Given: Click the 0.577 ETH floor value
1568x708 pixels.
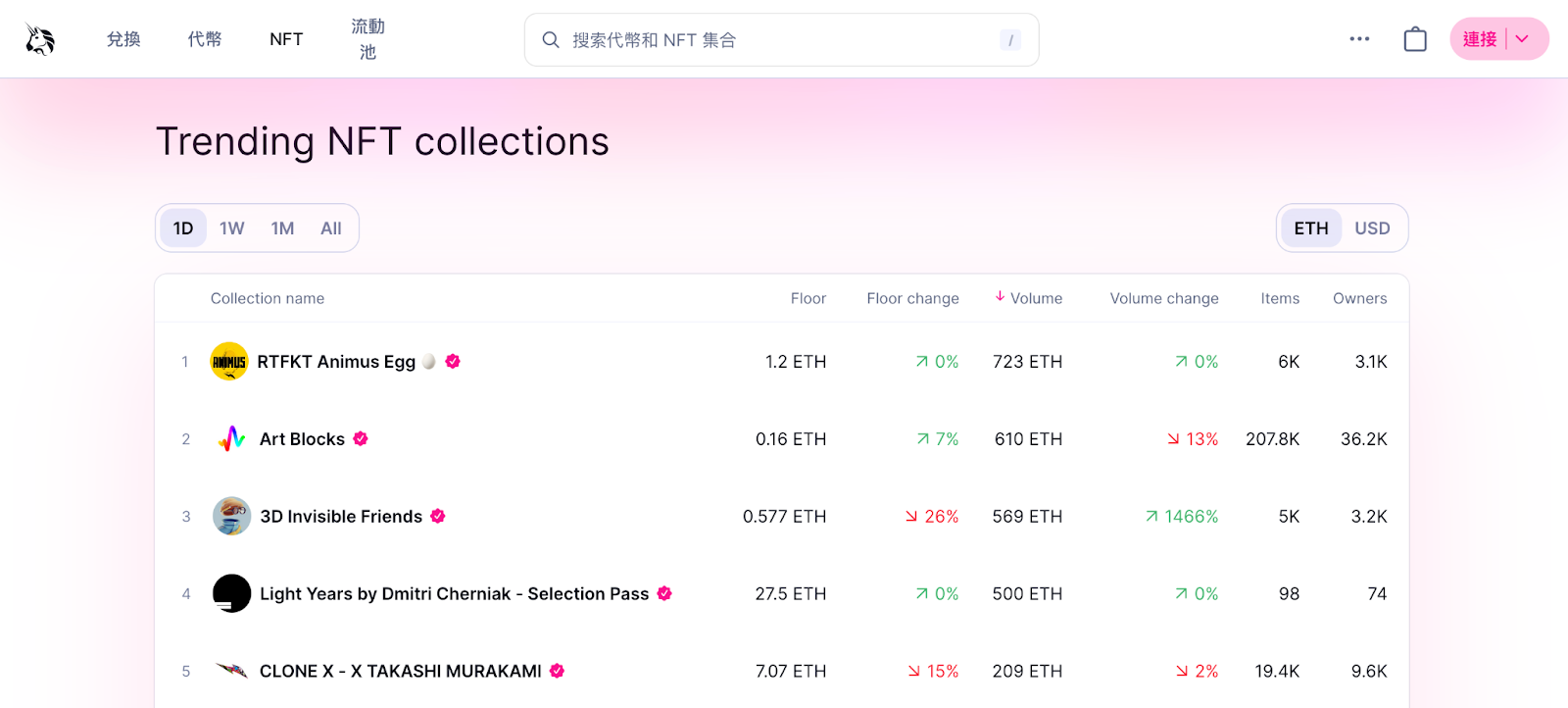Looking at the screenshot, I should coord(784,517).
